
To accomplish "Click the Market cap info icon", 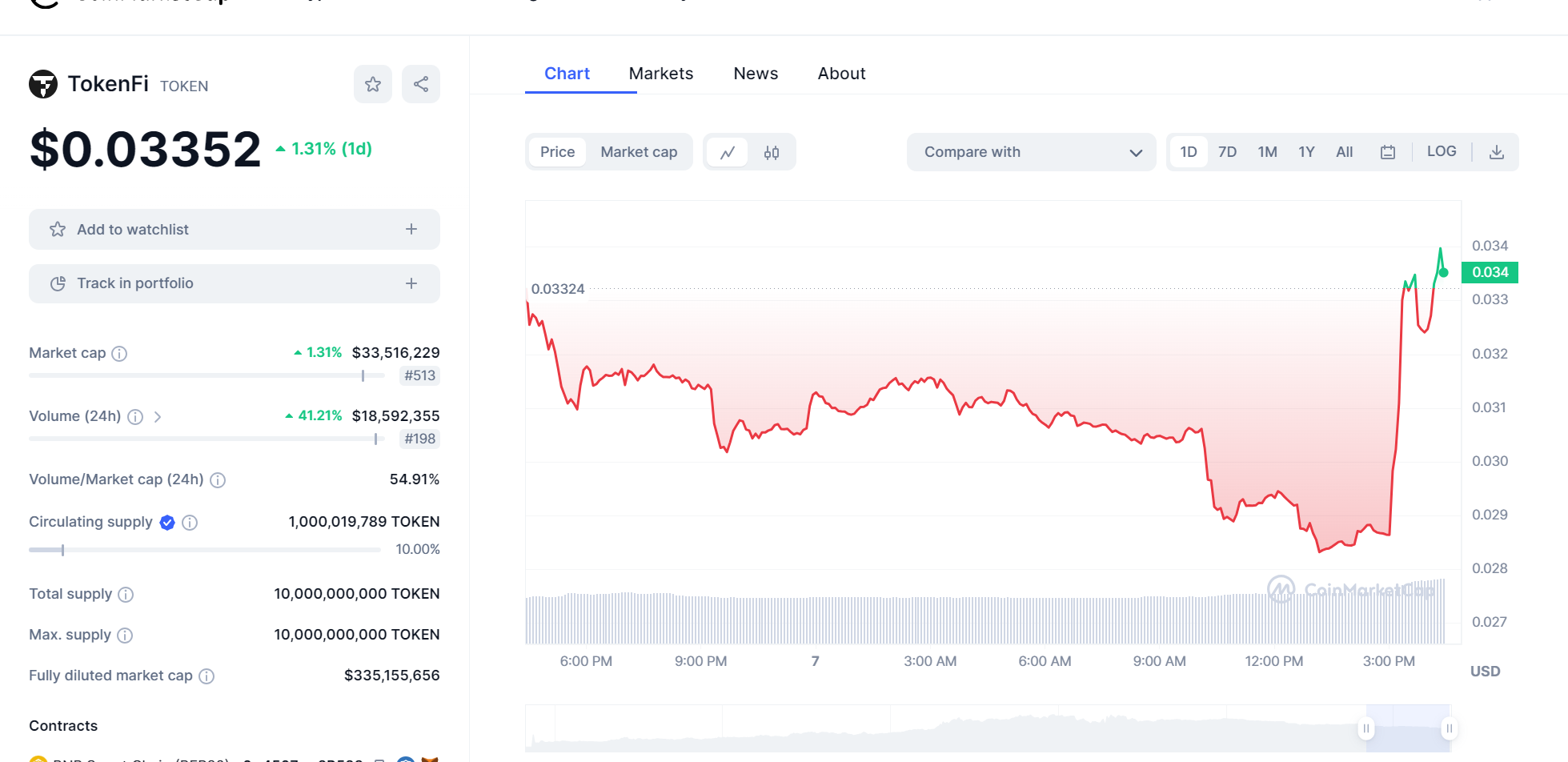I will tap(119, 354).
